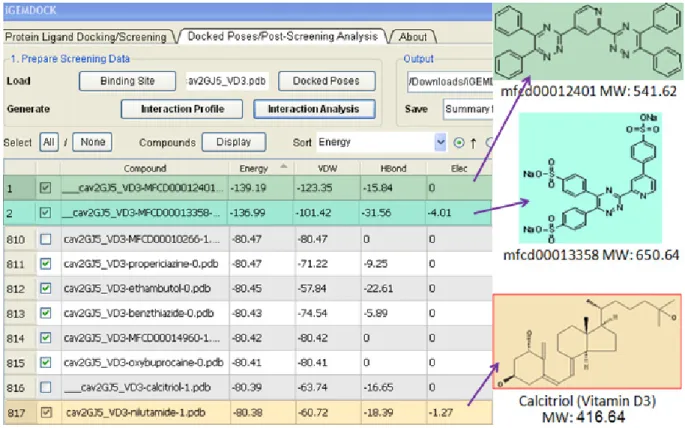Toggle row 814 MFCD00014960 checkbox

click(45, 338)
